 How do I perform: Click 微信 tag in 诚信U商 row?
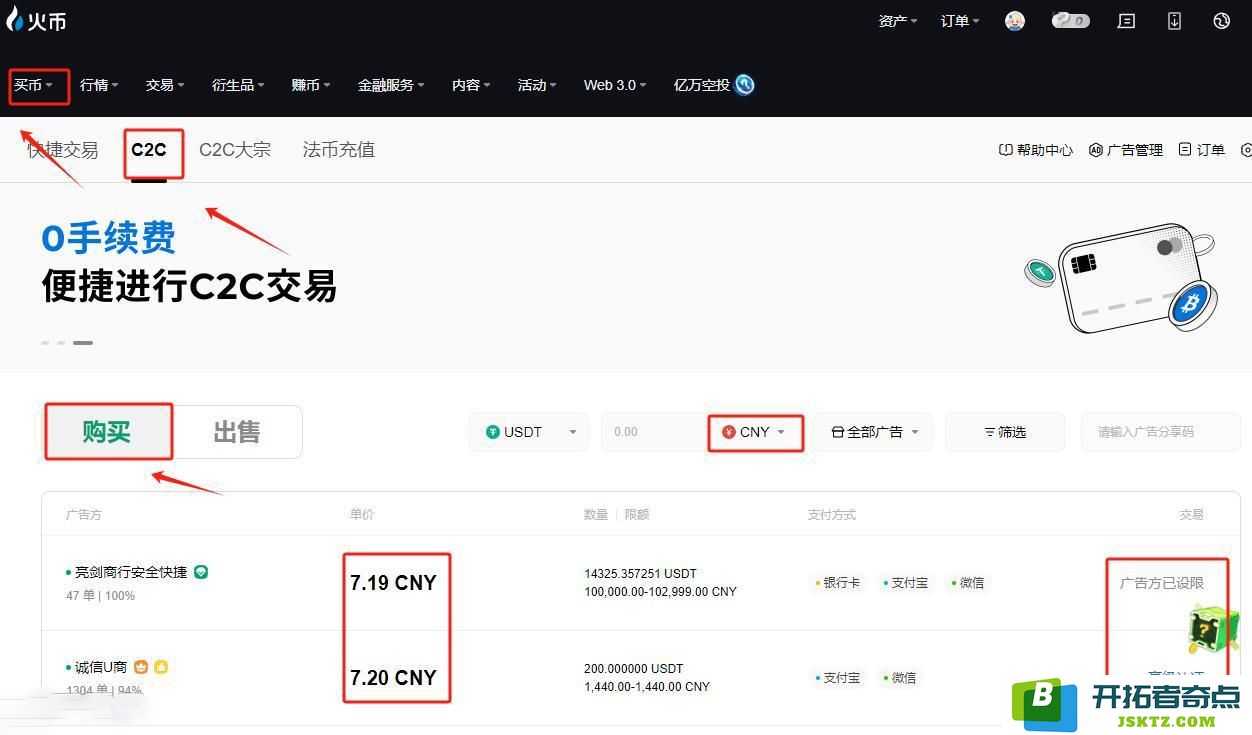[x=899, y=677]
